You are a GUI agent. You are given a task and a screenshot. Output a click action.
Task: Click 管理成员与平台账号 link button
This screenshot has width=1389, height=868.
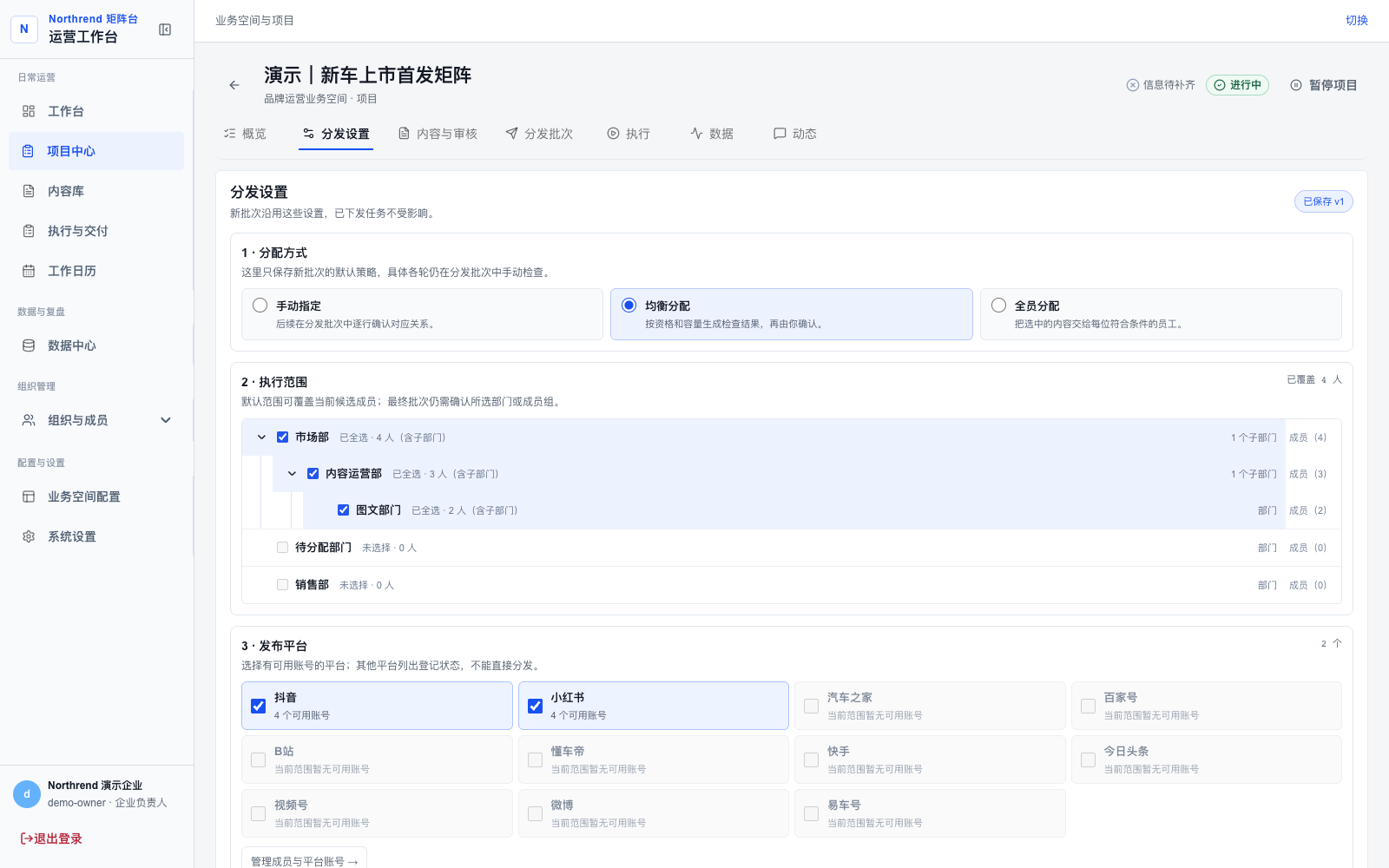tap(304, 861)
